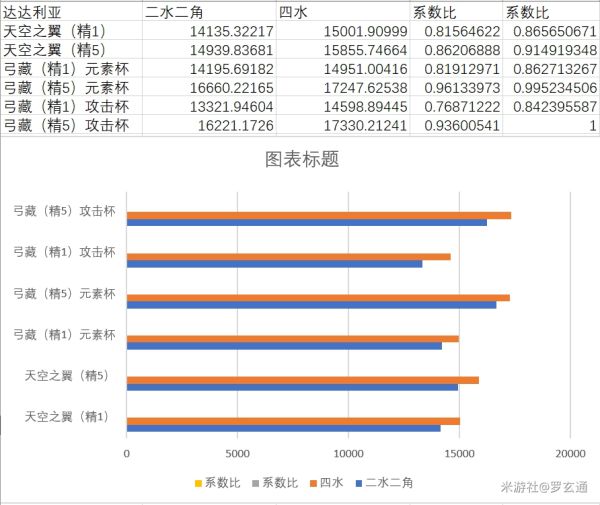Select orange bar for 弓藏（精5）攻击杯
Screen dimensions: 600x505
(x=319, y=215)
